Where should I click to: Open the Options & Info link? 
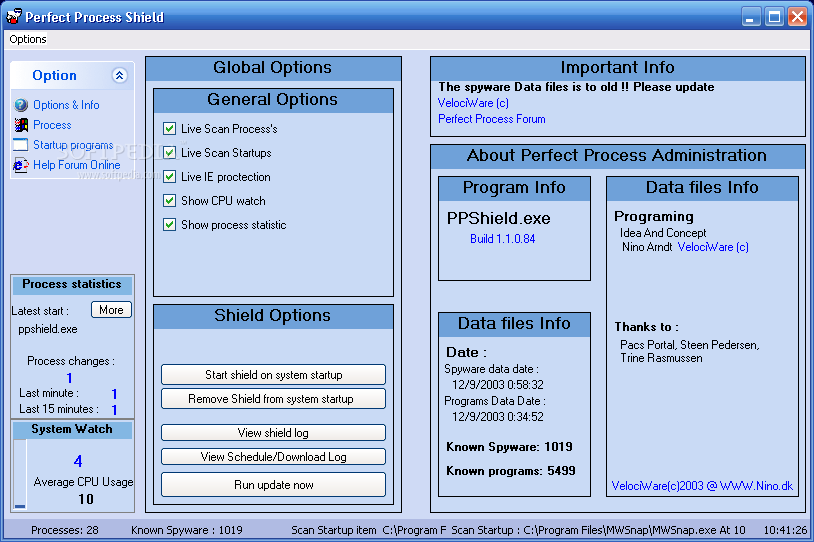[x=66, y=105]
